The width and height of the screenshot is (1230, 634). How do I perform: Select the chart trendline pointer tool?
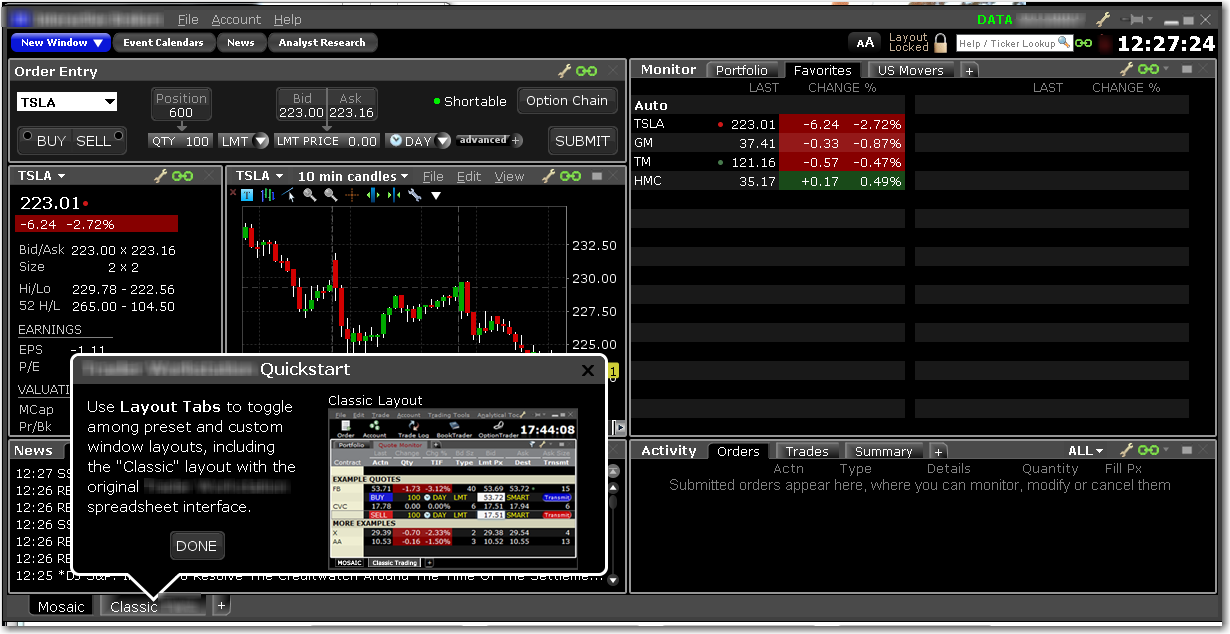[289, 195]
